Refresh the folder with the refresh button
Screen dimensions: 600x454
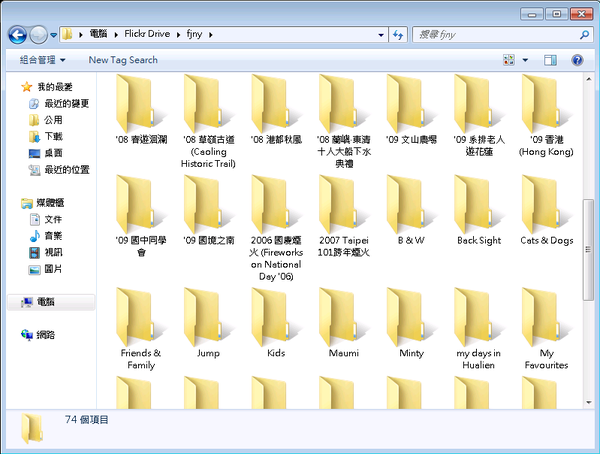click(x=398, y=35)
